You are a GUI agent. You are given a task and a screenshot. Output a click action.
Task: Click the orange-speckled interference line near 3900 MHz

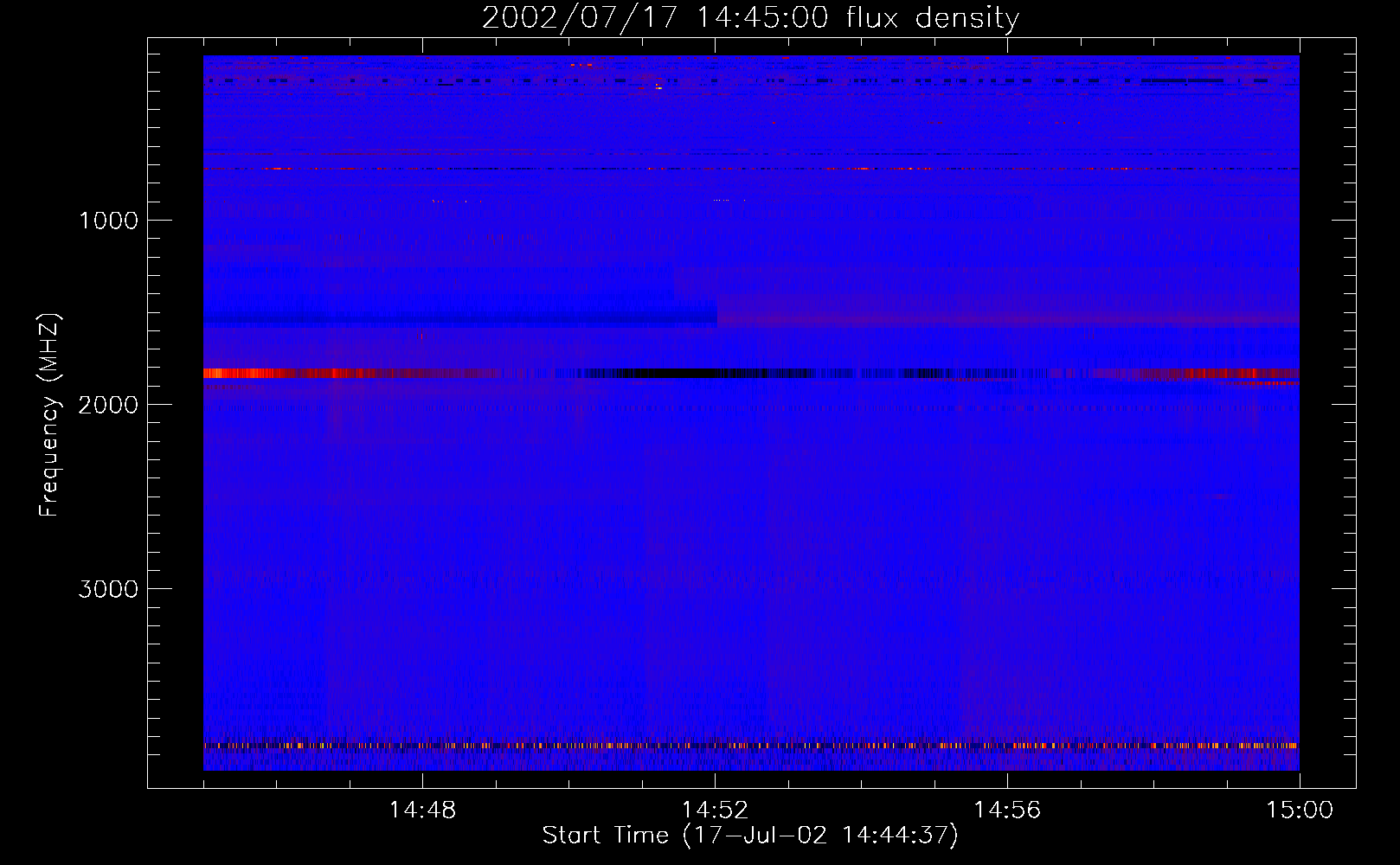pyautogui.click(x=751, y=745)
